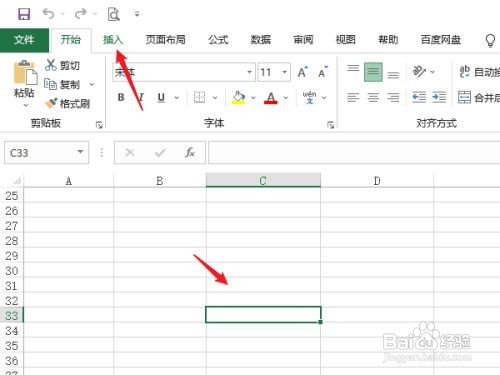The height and width of the screenshot is (375, 500).
Task: Set middle vertical alignment
Action: pyautogui.click(x=373, y=72)
